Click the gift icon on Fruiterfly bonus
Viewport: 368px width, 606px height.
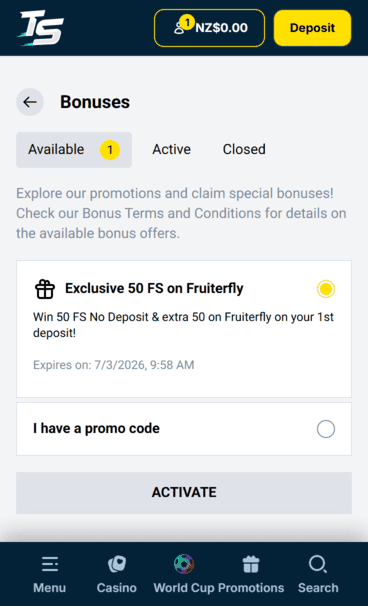coord(45,289)
